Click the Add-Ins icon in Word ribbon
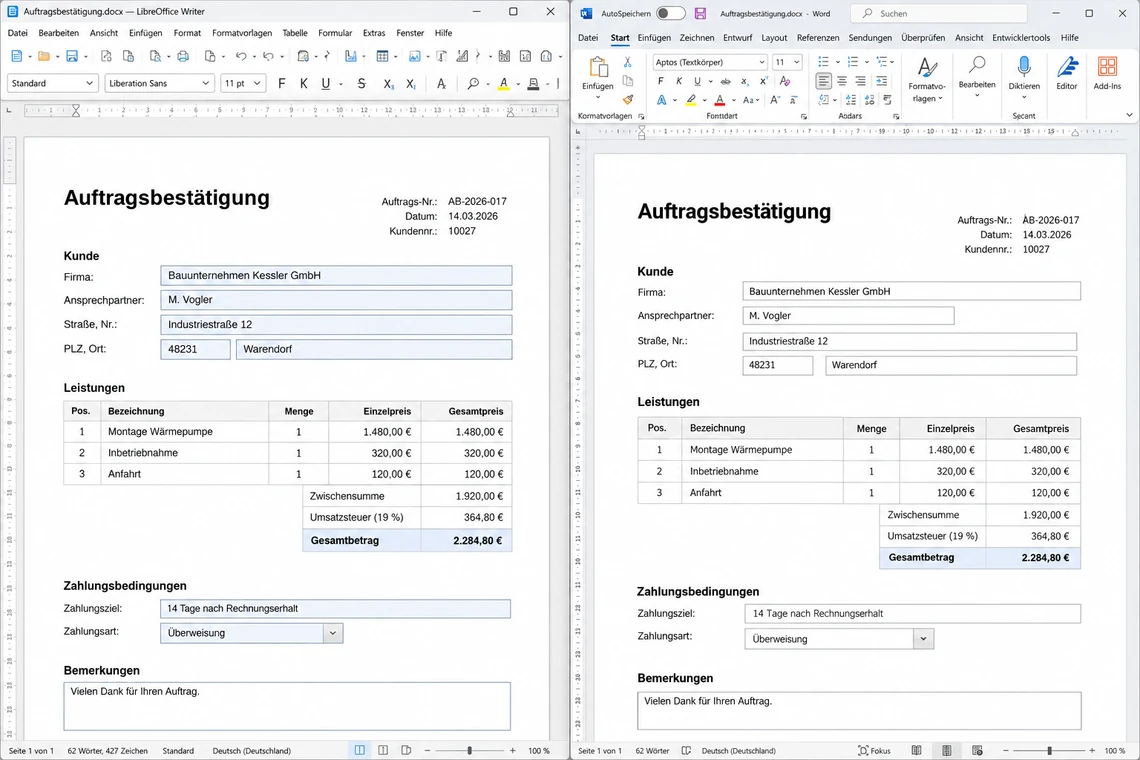 coord(1107,67)
